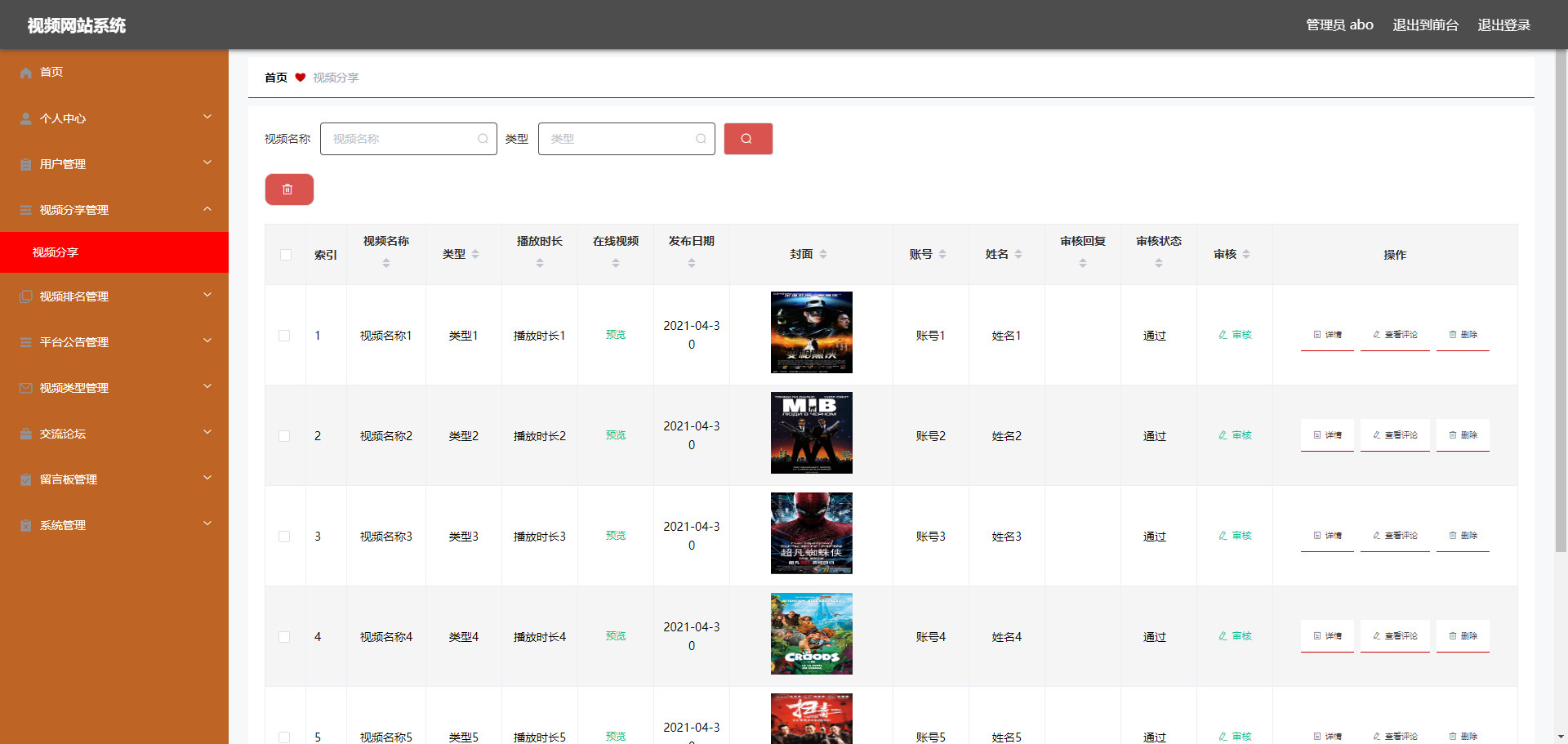Click the 视频排名管理 copy icon
Screen dimensions: 1568x744
tap(26, 296)
